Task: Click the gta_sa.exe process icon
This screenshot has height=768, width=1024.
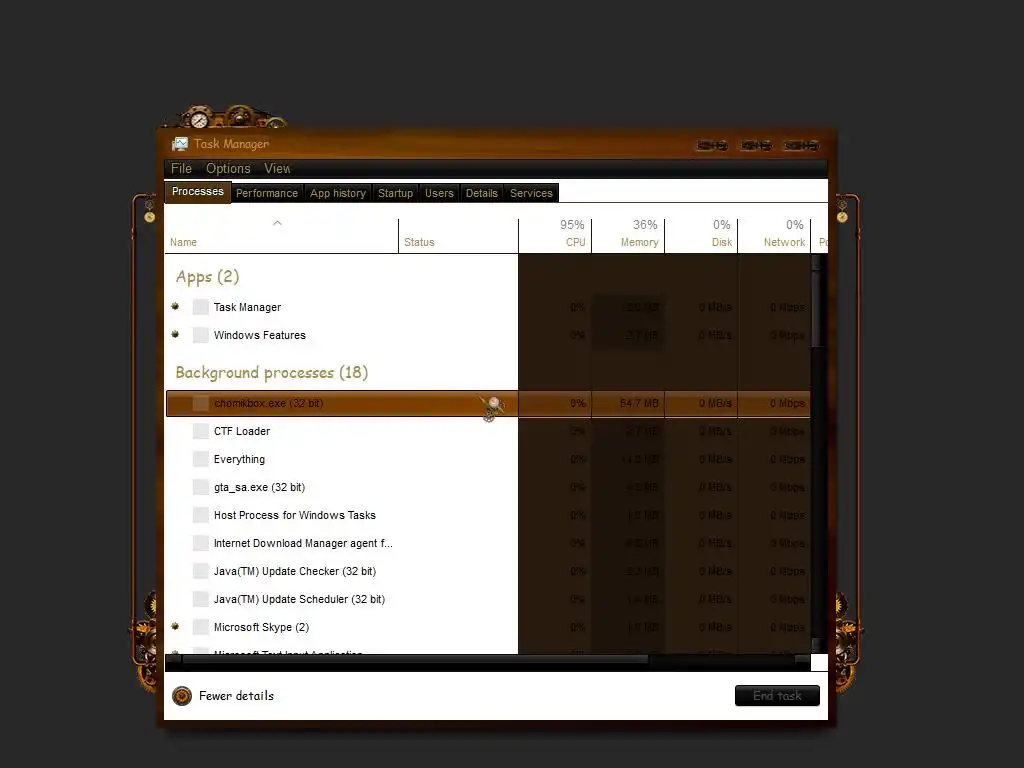Action: pos(200,487)
